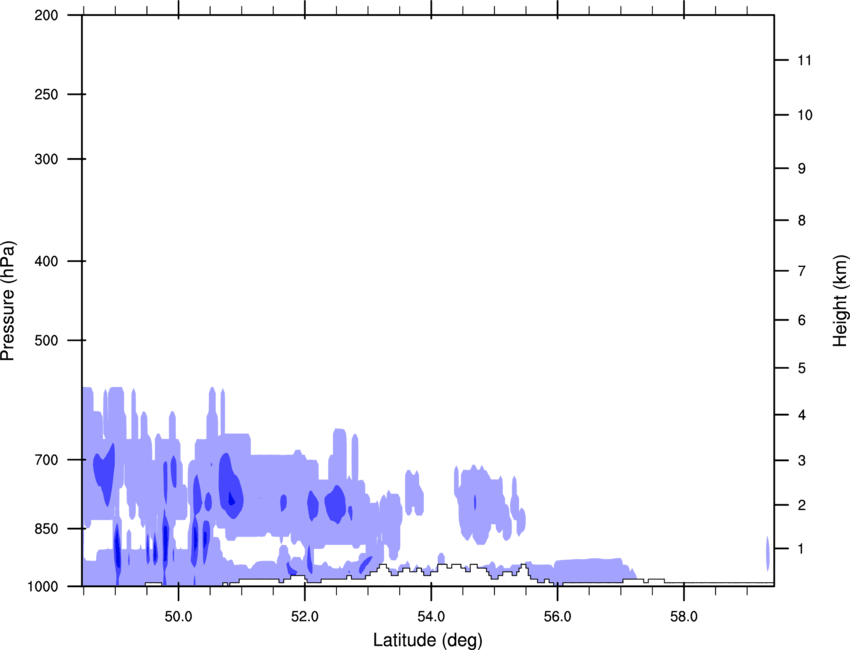This screenshot has height=650, width=850.
Task: Pick the 9 km height label
Action: point(802,169)
